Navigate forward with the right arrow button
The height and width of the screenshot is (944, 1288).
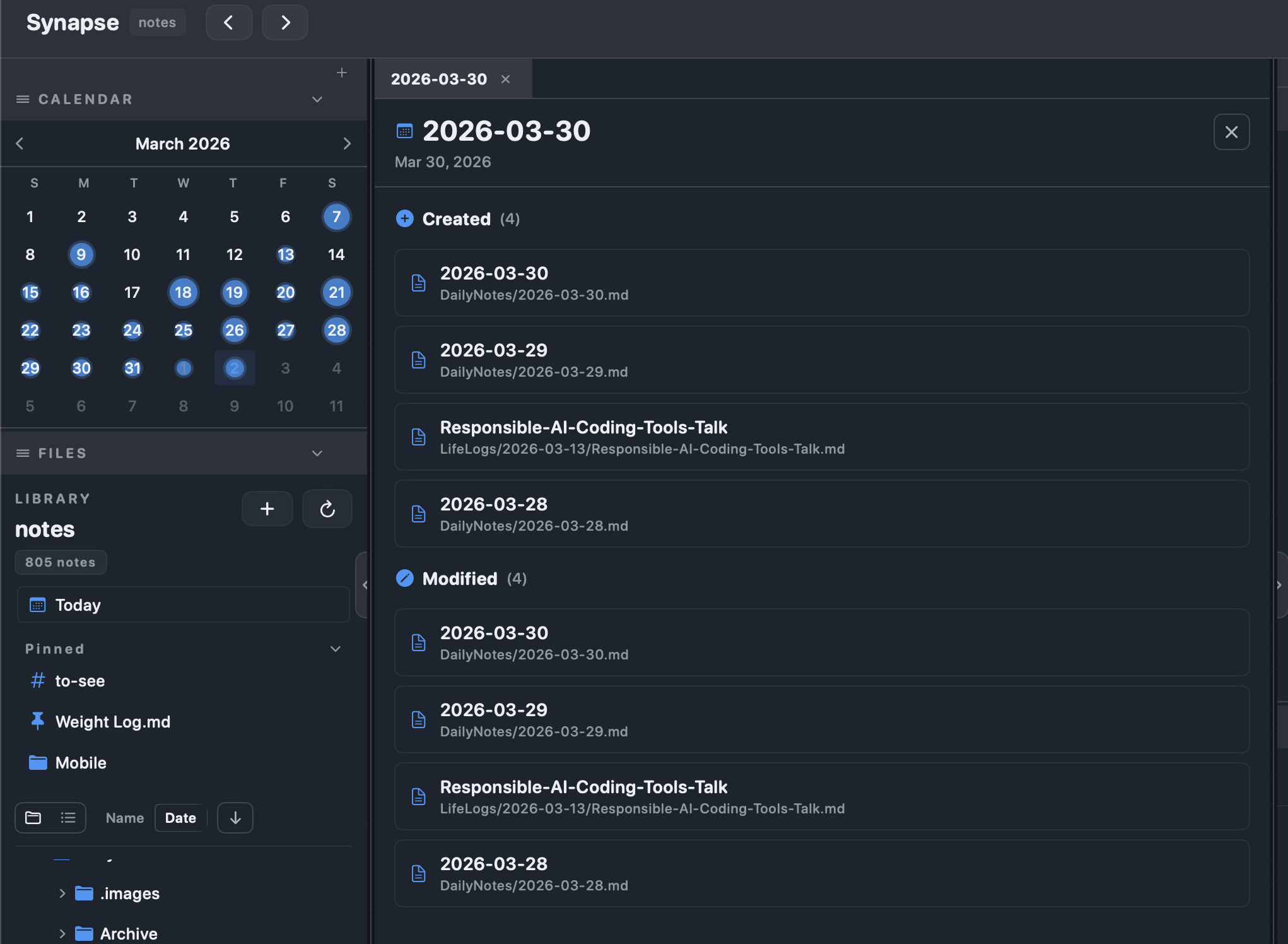[285, 23]
